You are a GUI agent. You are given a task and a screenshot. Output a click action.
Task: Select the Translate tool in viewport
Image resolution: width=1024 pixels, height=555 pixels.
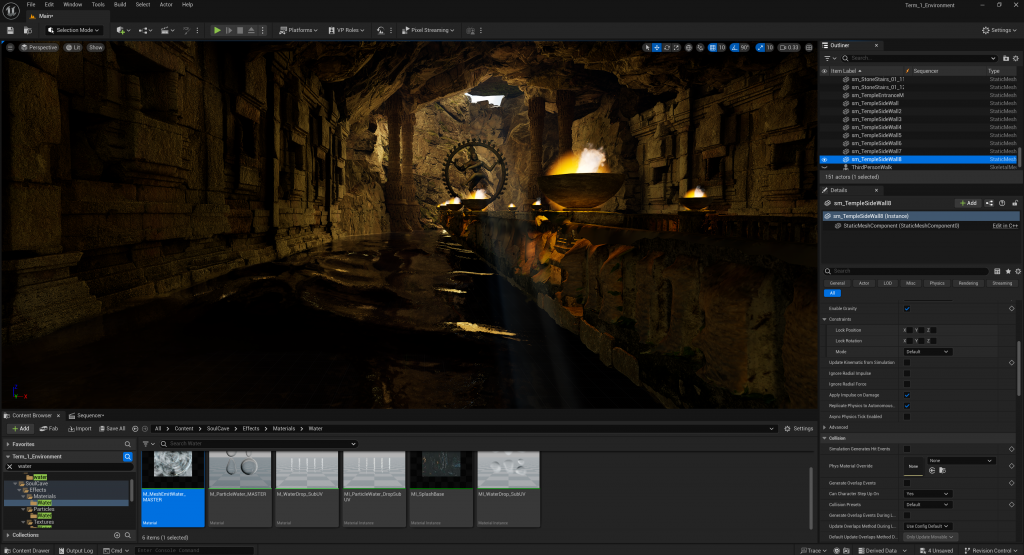(x=656, y=47)
